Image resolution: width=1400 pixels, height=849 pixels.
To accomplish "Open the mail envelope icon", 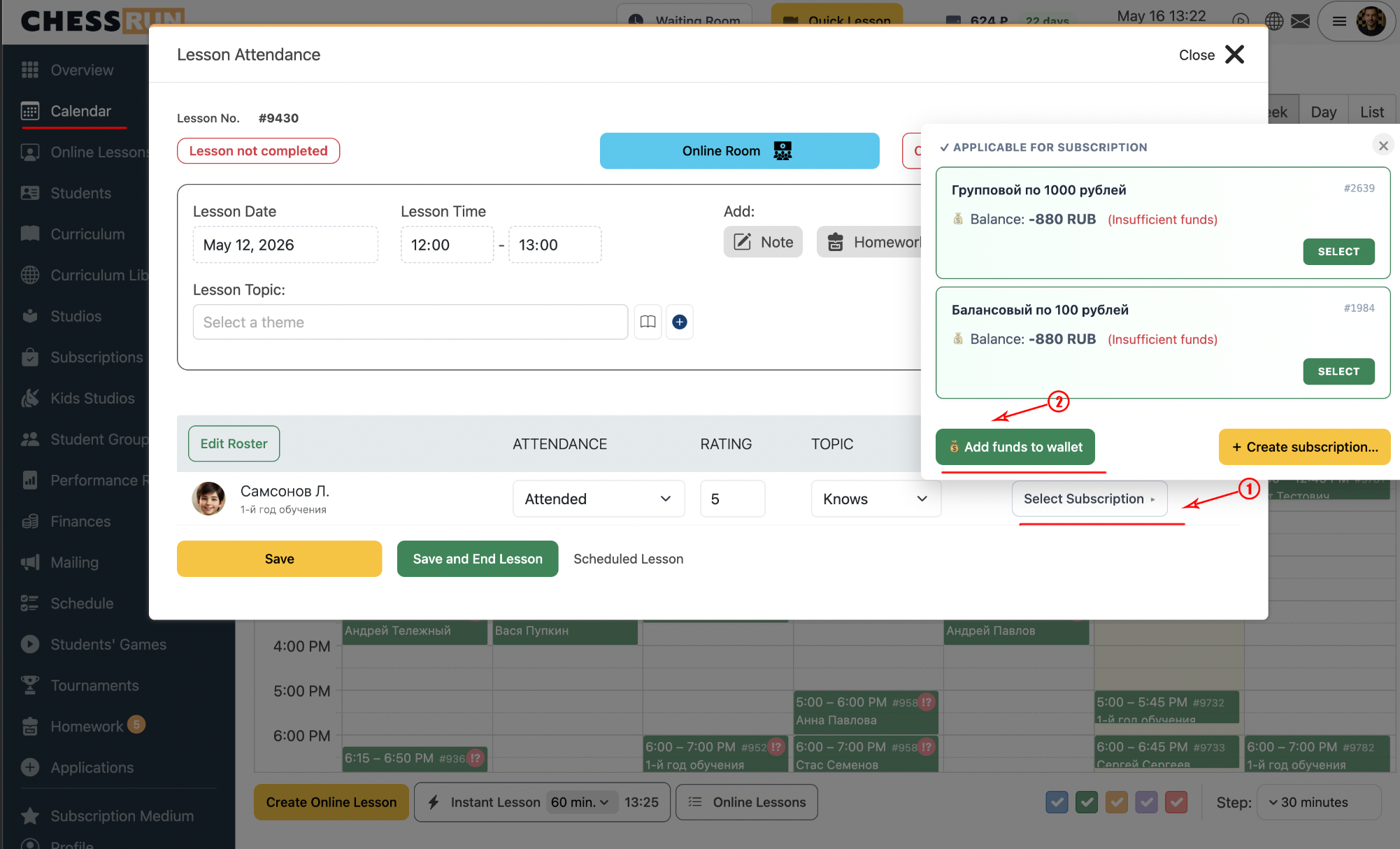I will [1301, 21].
